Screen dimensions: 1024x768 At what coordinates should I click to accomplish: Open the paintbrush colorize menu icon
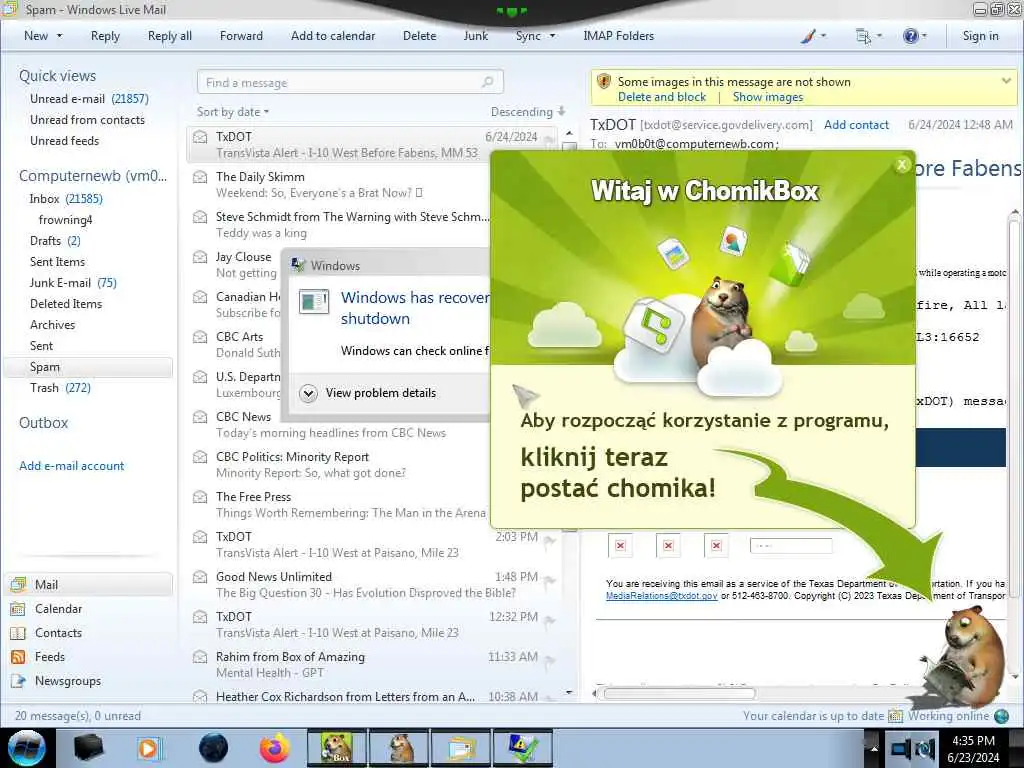(808, 37)
